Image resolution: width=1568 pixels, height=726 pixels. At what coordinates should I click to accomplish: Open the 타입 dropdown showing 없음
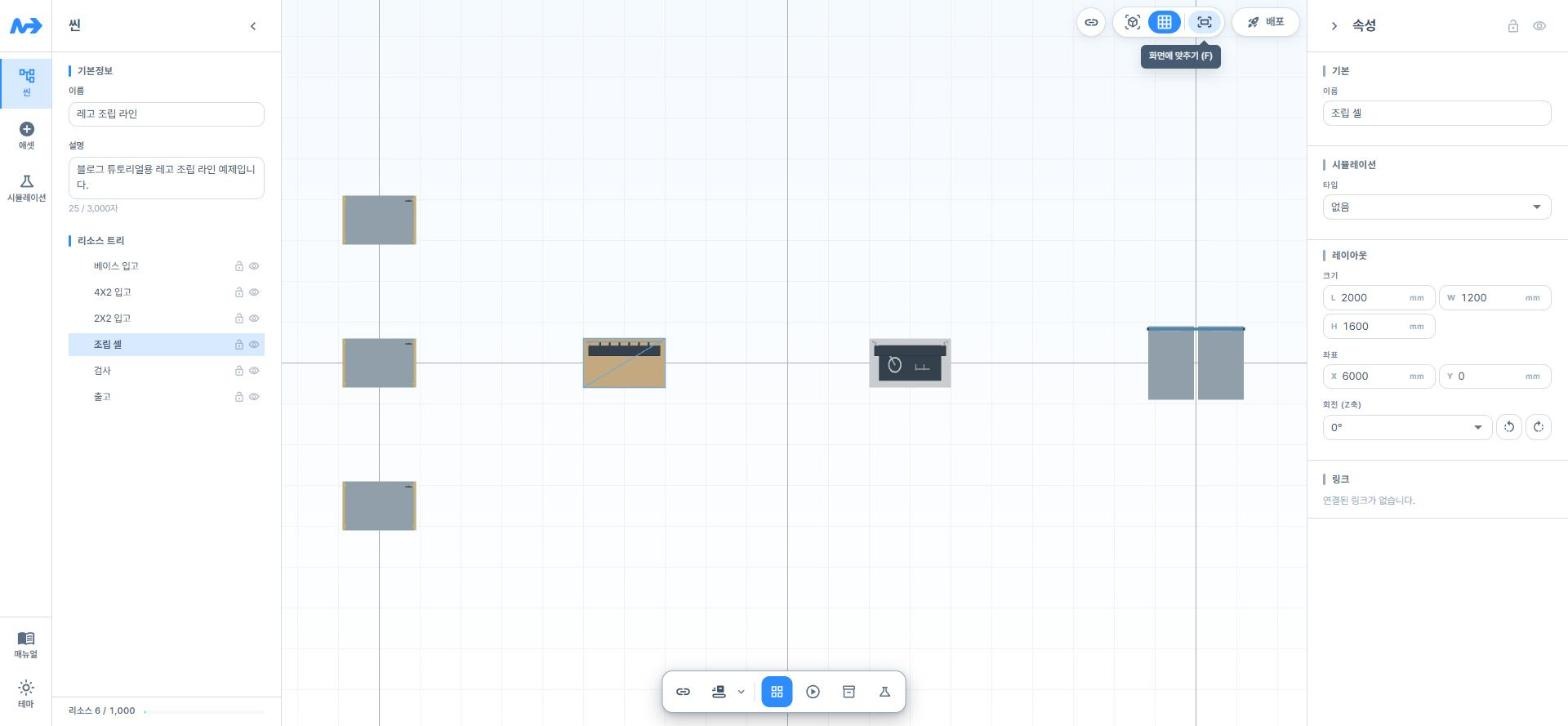pos(1437,207)
